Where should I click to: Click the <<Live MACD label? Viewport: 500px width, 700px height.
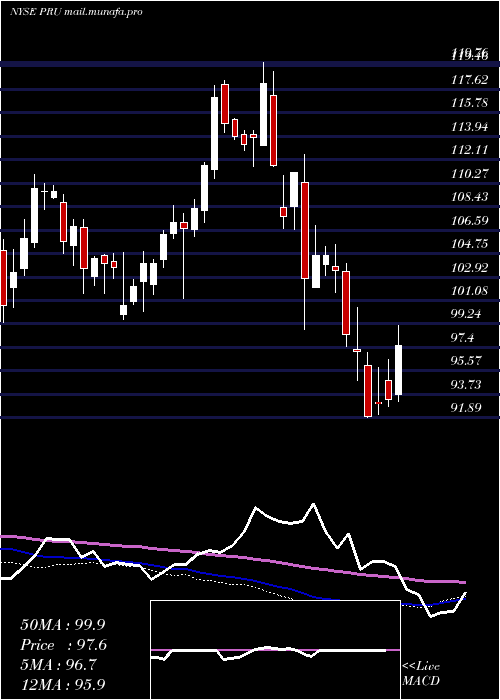421,674
